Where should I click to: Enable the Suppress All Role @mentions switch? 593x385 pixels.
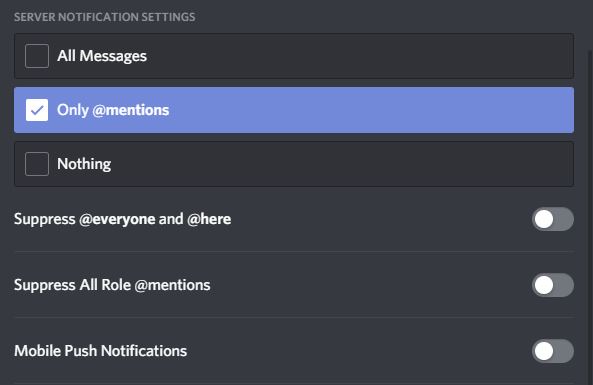tap(553, 285)
